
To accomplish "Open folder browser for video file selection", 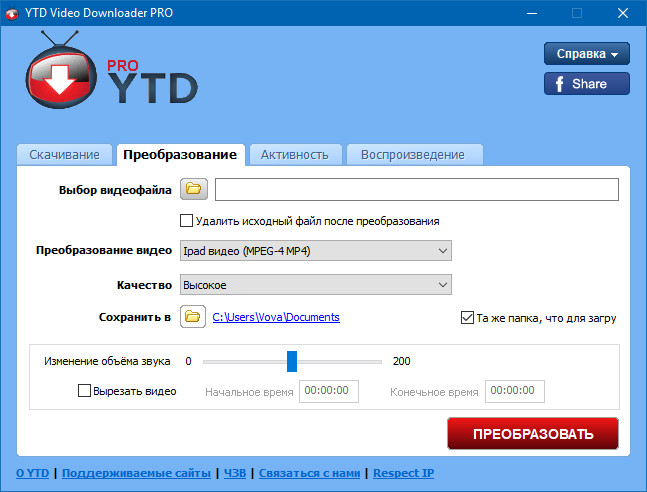I will [192, 189].
